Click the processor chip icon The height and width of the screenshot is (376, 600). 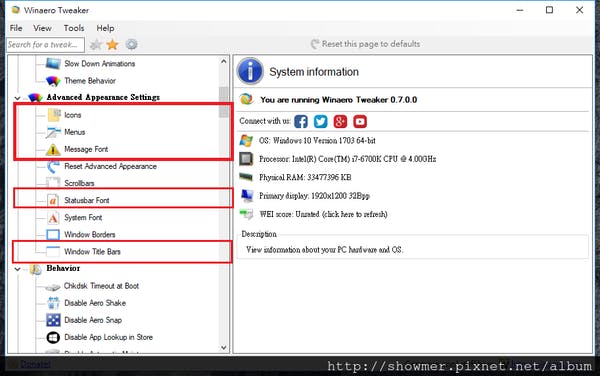click(246, 159)
